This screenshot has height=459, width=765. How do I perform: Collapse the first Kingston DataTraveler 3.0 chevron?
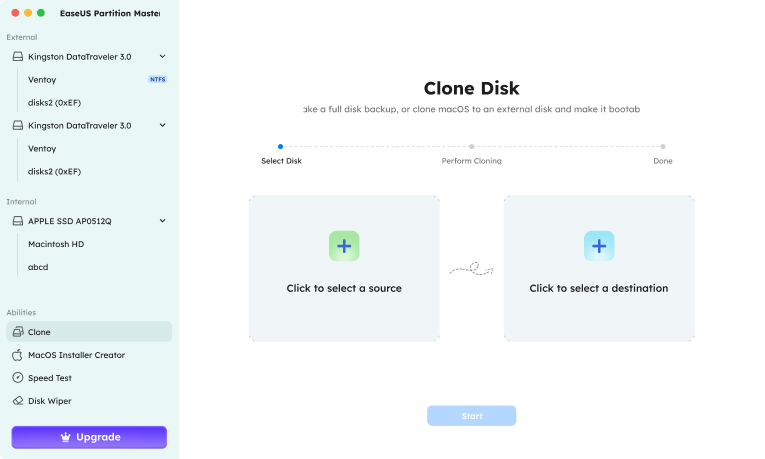click(163, 57)
